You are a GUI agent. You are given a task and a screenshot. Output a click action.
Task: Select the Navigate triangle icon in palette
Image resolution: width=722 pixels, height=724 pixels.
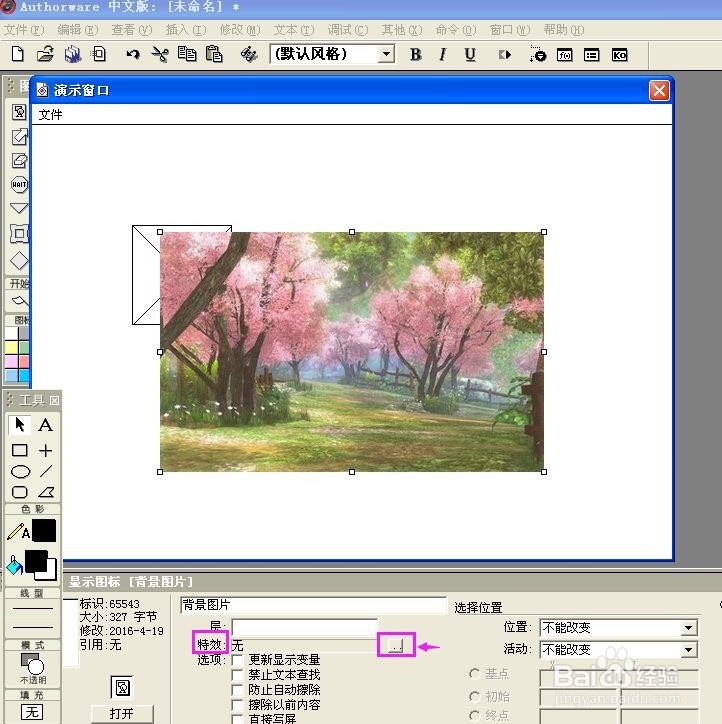(x=19, y=208)
